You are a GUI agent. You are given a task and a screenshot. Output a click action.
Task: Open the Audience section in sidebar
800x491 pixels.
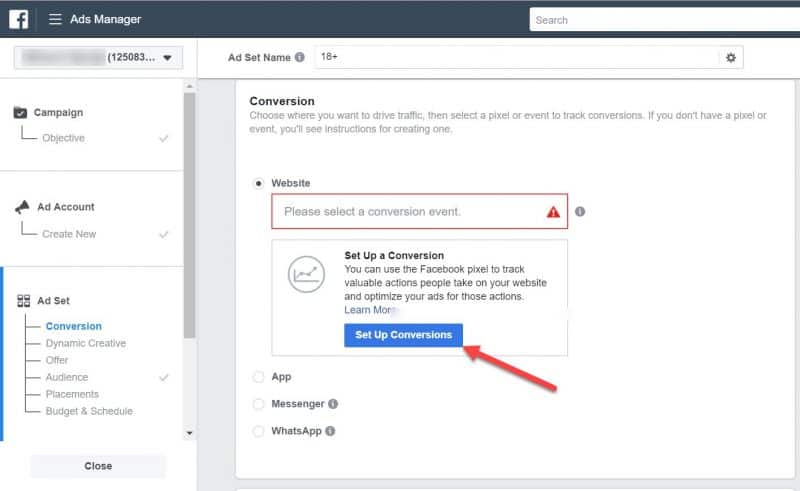coord(67,377)
